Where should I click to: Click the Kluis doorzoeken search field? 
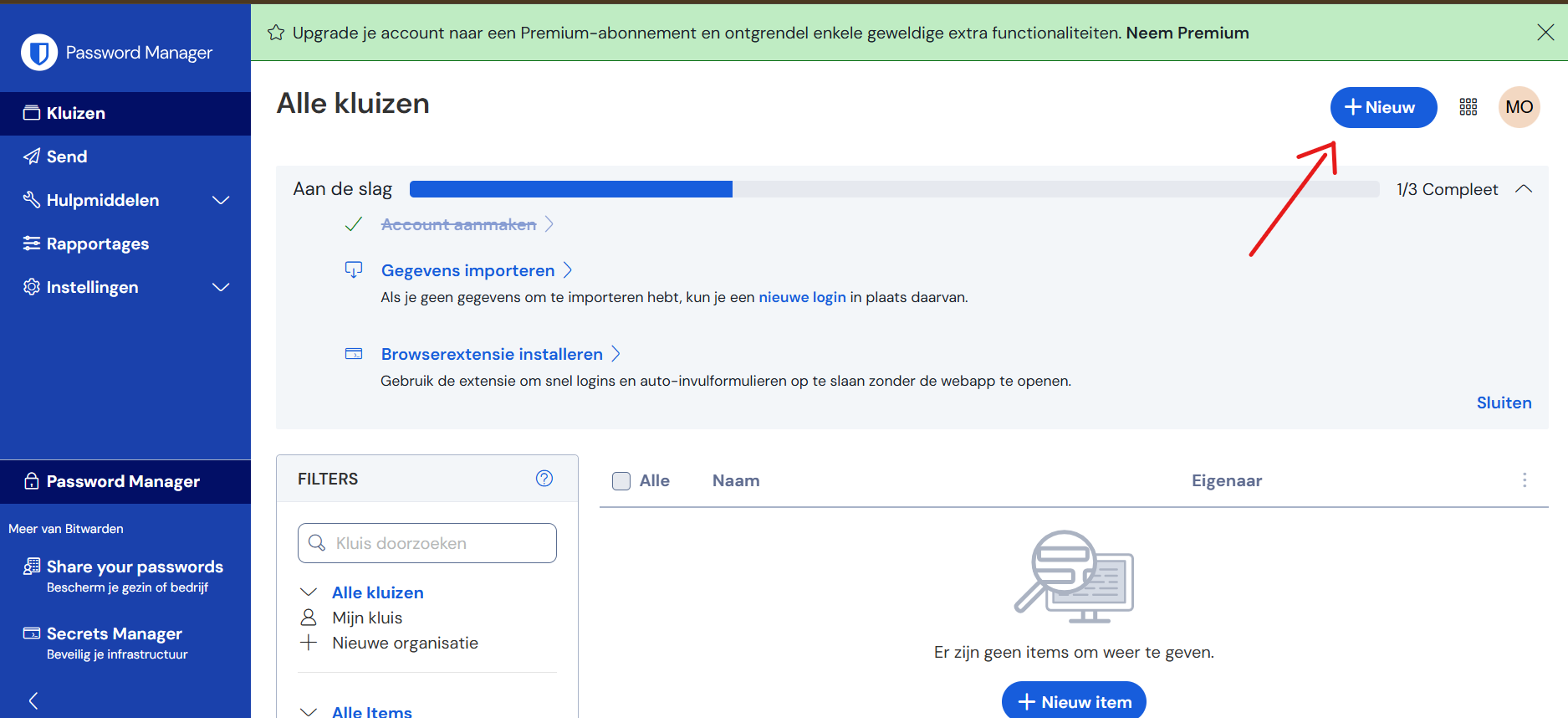point(427,543)
